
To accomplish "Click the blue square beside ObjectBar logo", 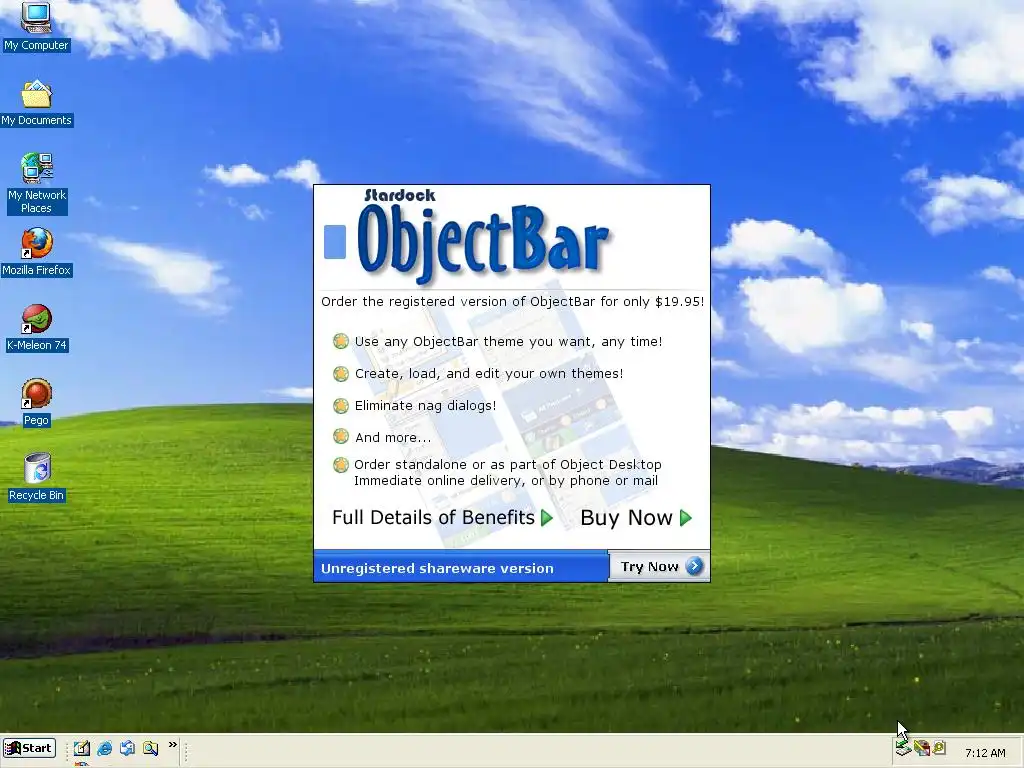I will [x=335, y=242].
